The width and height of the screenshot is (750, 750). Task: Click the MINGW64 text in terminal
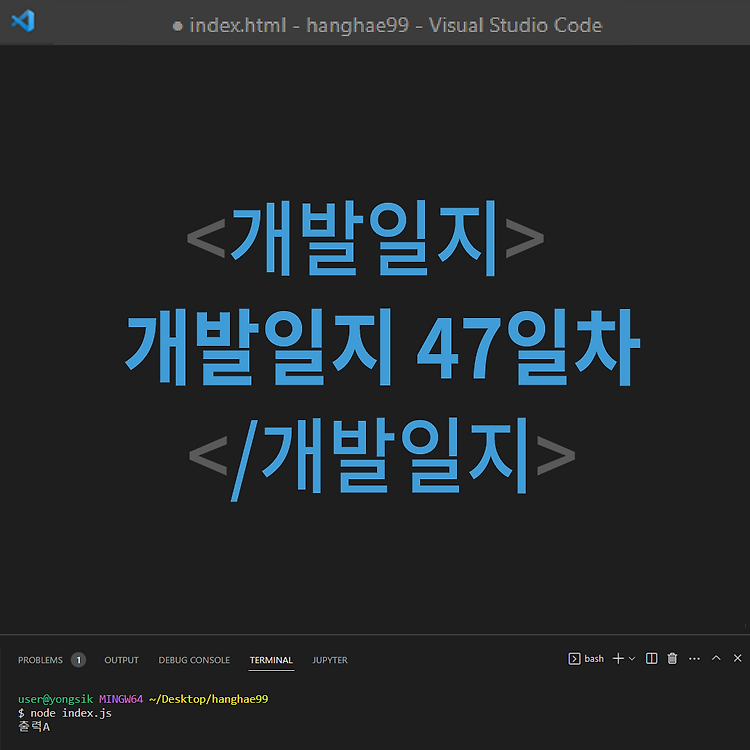coord(121,699)
